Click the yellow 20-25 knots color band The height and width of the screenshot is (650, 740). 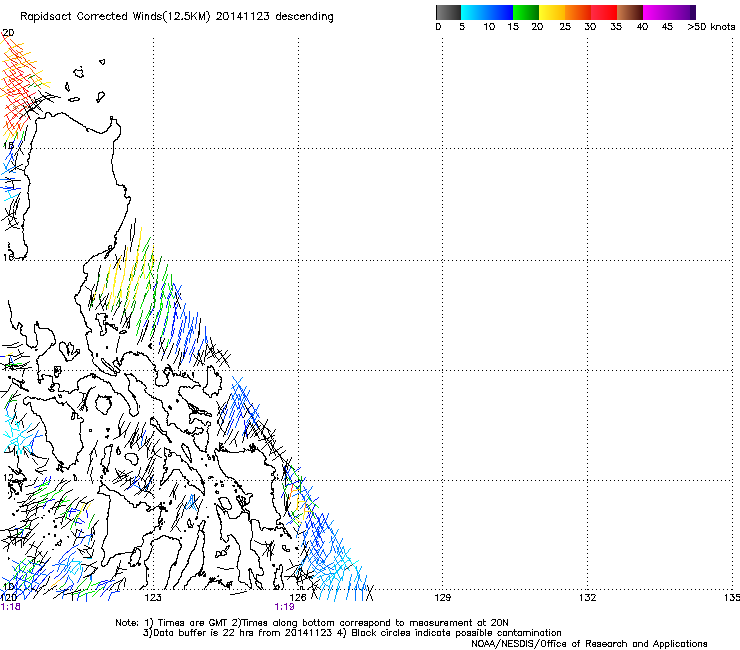coord(552,12)
